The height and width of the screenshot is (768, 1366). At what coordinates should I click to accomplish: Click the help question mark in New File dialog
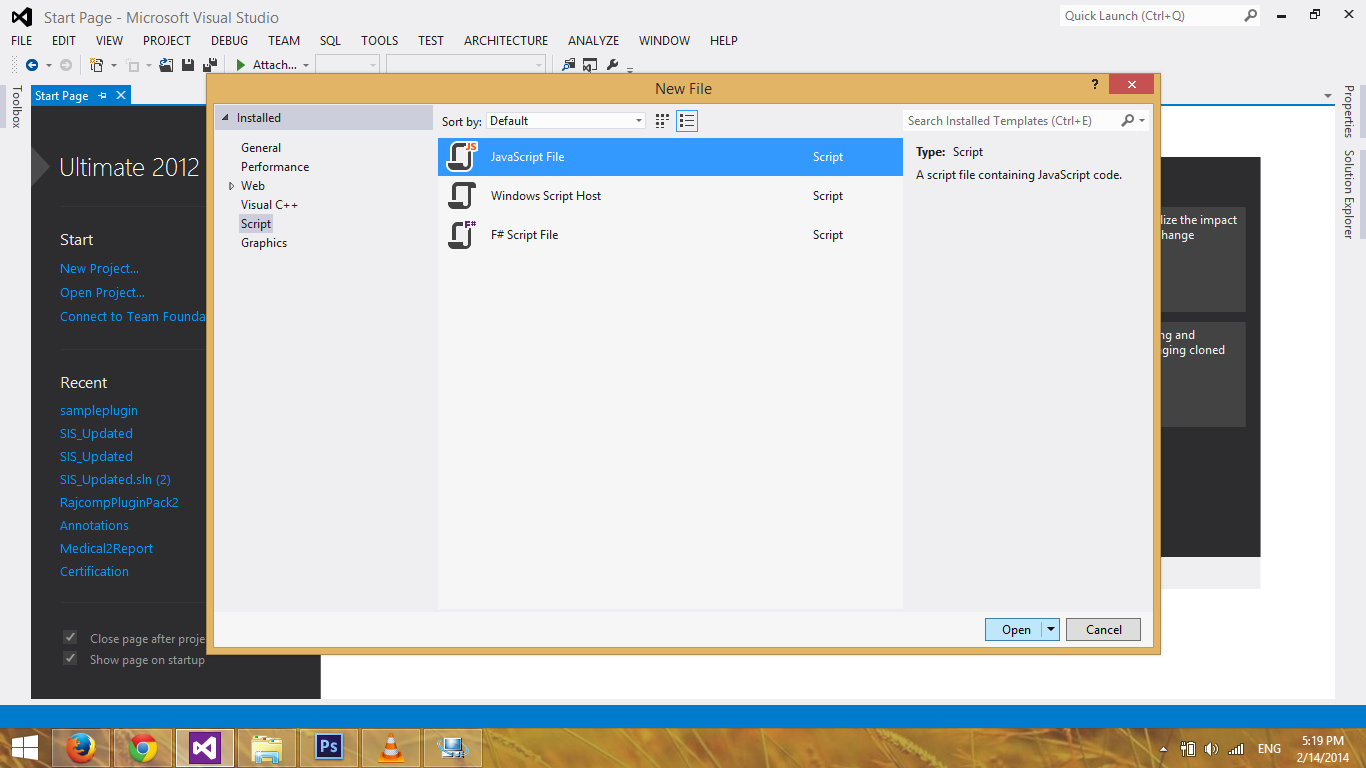tap(1096, 85)
